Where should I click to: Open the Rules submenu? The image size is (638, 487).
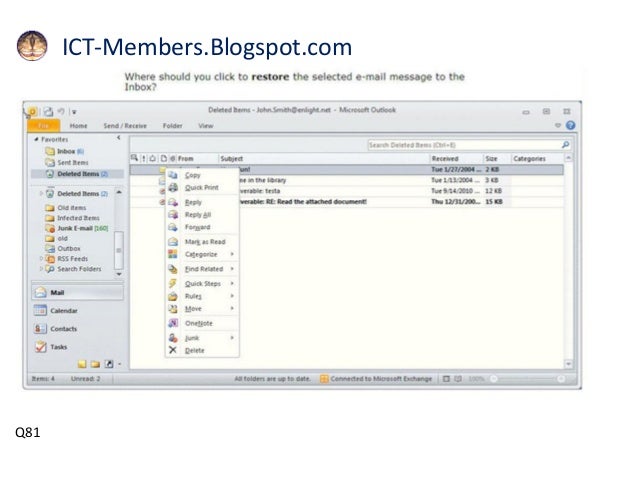[x=202, y=296]
